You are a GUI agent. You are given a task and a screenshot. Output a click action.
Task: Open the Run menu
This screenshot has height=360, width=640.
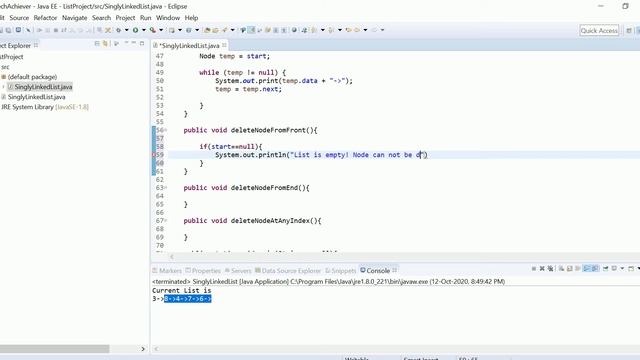145,18
